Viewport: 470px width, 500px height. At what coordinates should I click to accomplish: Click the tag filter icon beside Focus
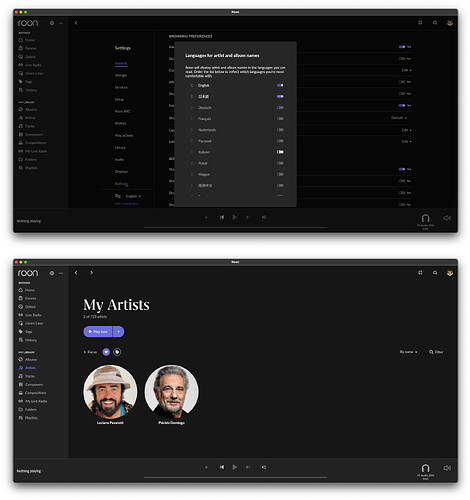117,352
